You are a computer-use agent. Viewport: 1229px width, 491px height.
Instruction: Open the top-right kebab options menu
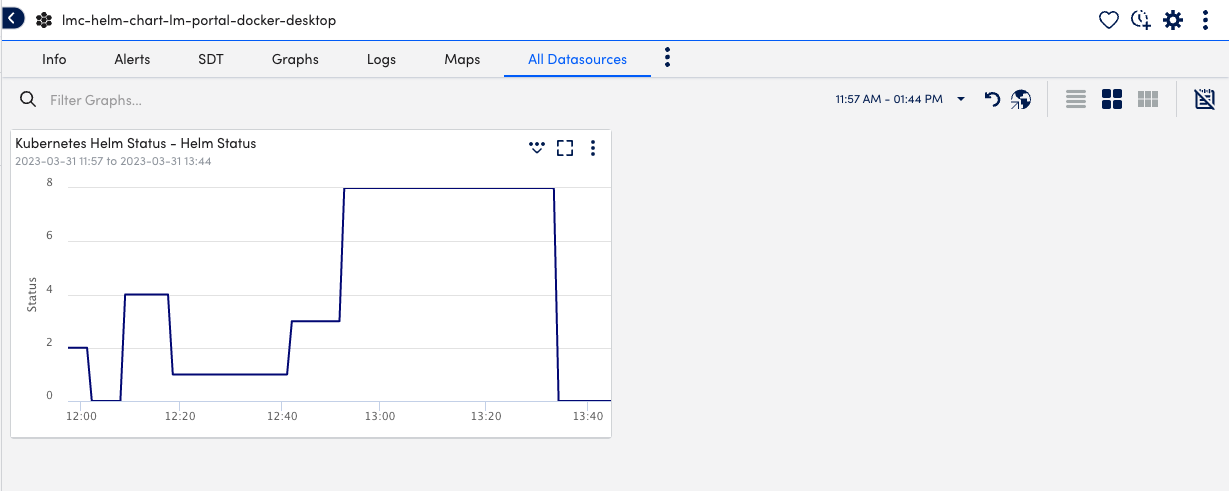1205,20
